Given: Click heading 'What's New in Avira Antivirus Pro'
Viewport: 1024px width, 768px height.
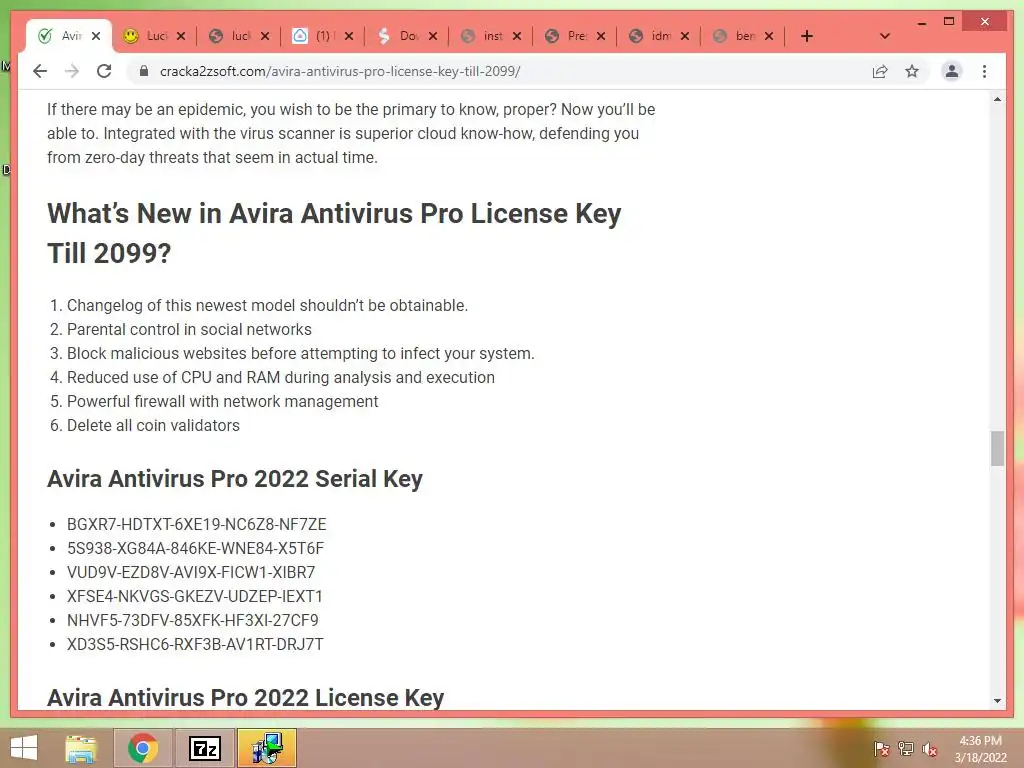Looking at the screenshot, I should pos(334,233).
